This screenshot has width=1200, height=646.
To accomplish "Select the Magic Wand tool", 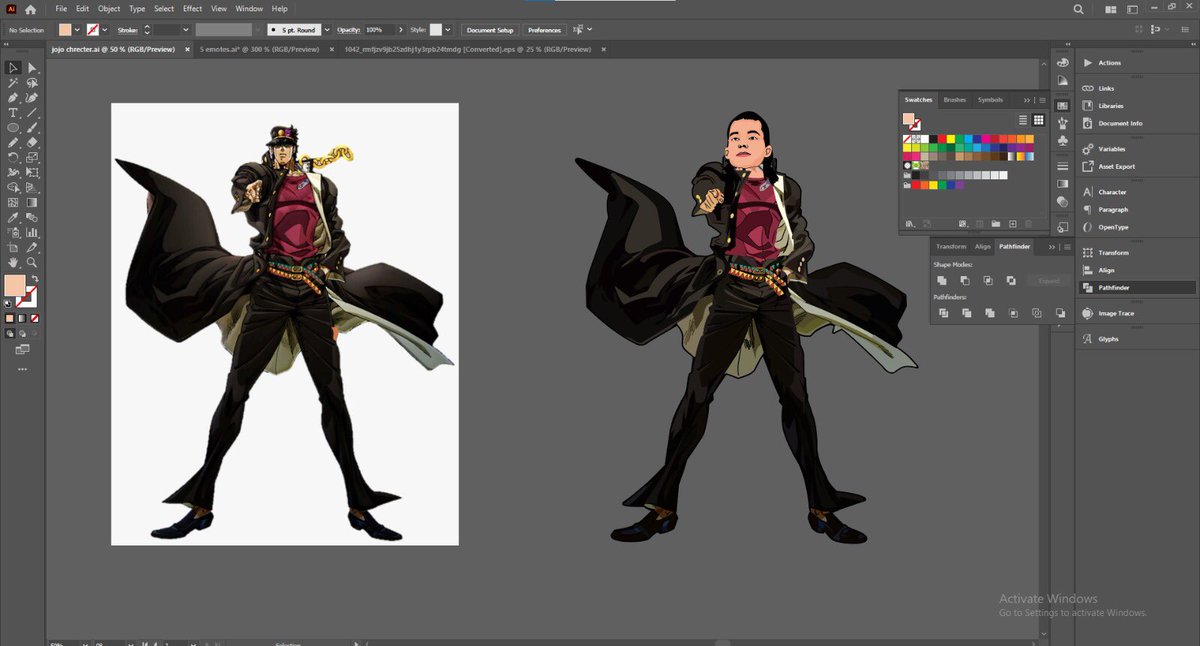I will tap(13, 83).
